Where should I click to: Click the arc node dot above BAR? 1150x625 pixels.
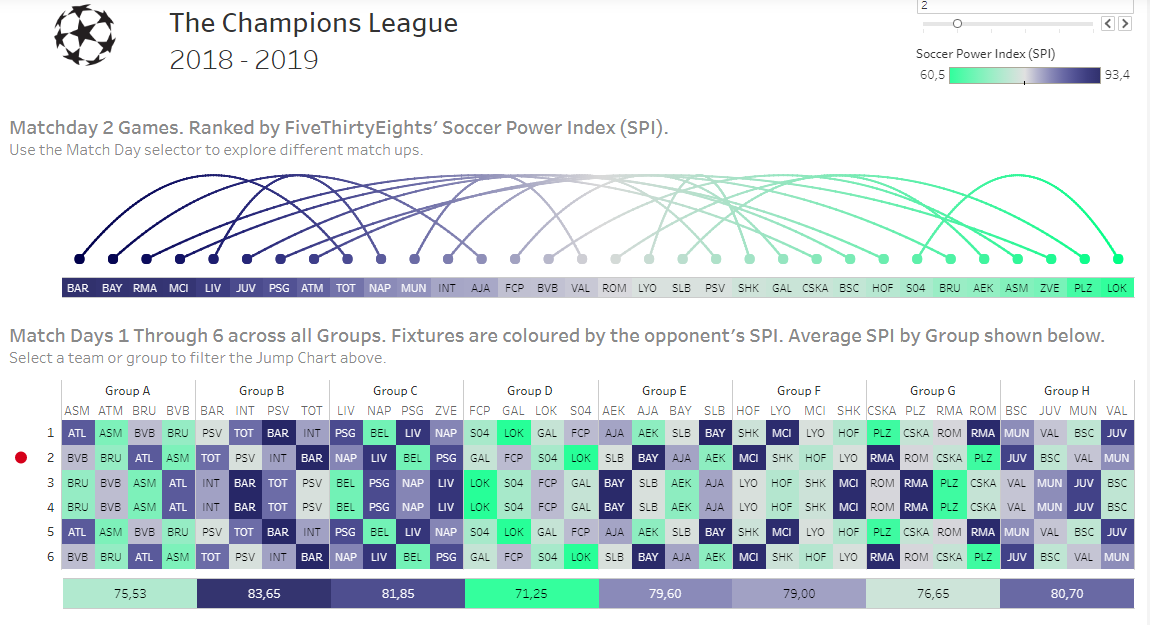(x=79, y=258)
